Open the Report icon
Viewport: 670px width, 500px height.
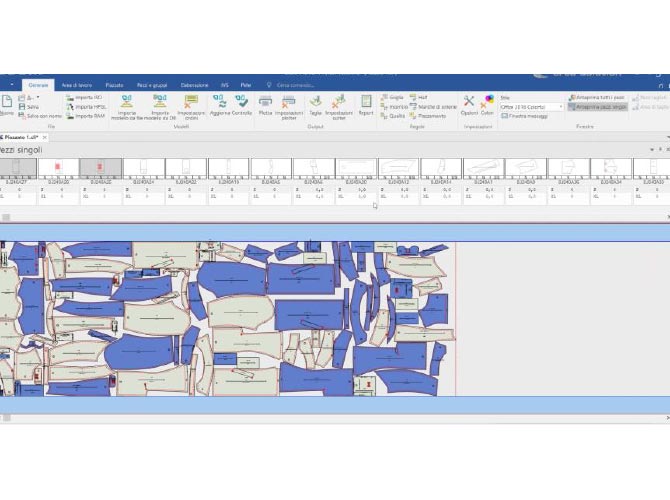[366, 104]
